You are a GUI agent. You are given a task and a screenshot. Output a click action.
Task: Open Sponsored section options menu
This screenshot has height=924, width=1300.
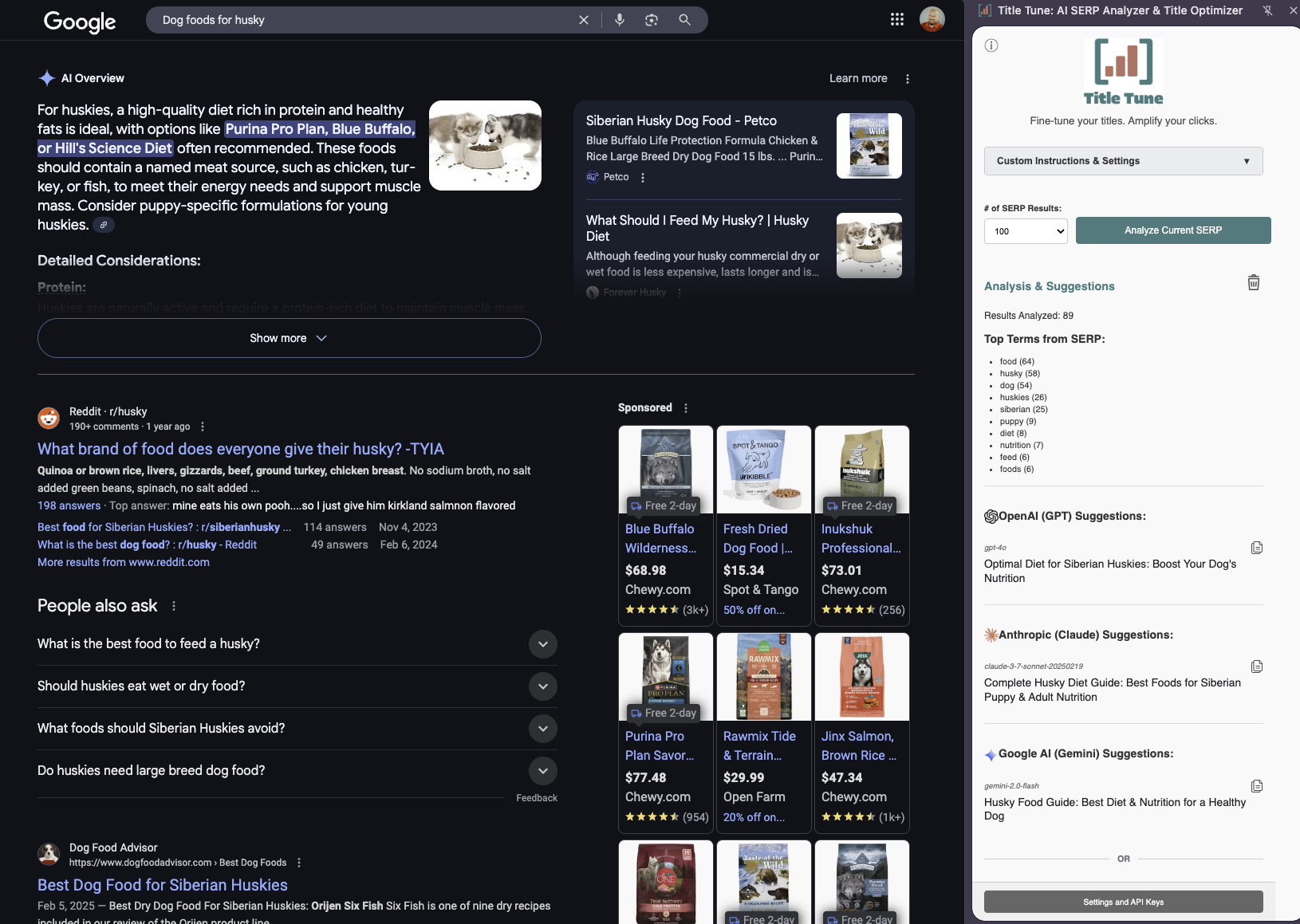coord(686,408)
